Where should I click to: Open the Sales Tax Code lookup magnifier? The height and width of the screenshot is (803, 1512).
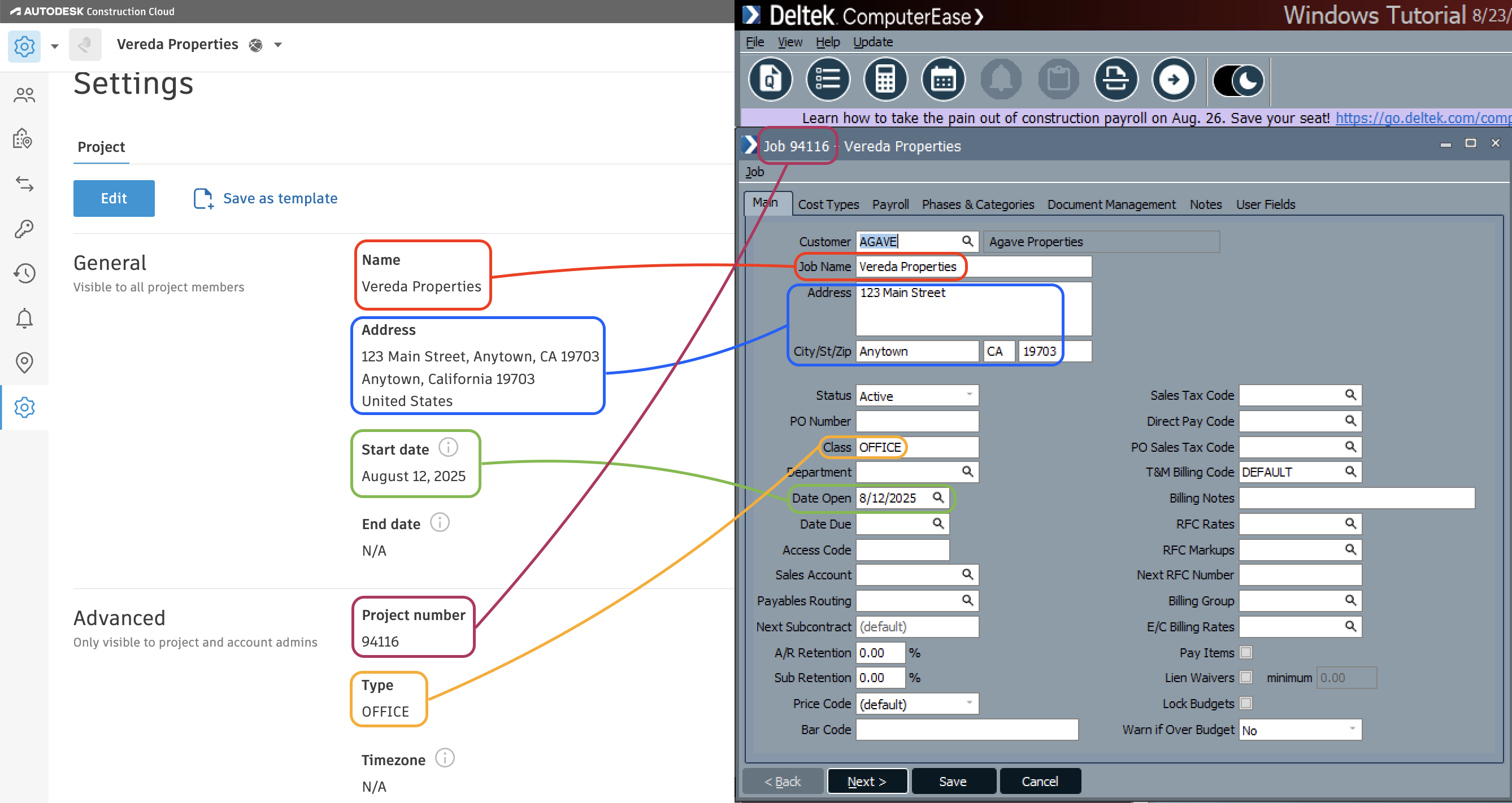tap(1350, 395)
